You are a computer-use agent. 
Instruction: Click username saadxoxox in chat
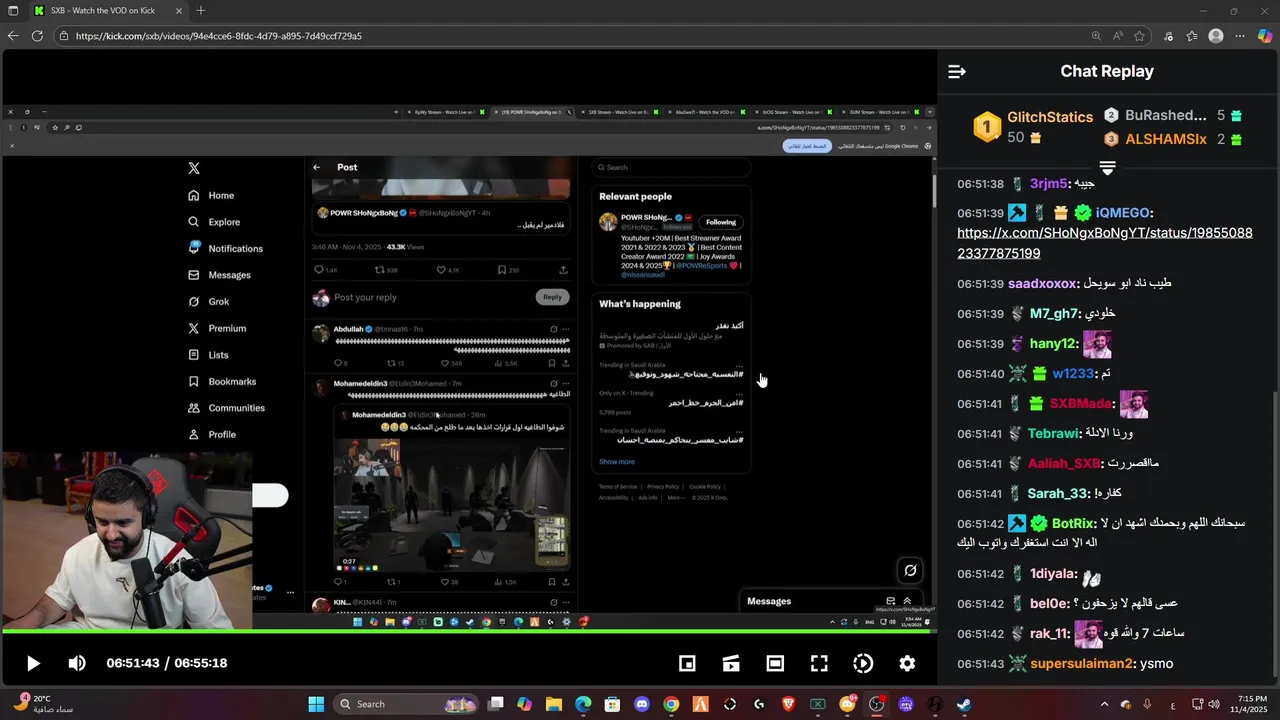(x=1042, y=284)
